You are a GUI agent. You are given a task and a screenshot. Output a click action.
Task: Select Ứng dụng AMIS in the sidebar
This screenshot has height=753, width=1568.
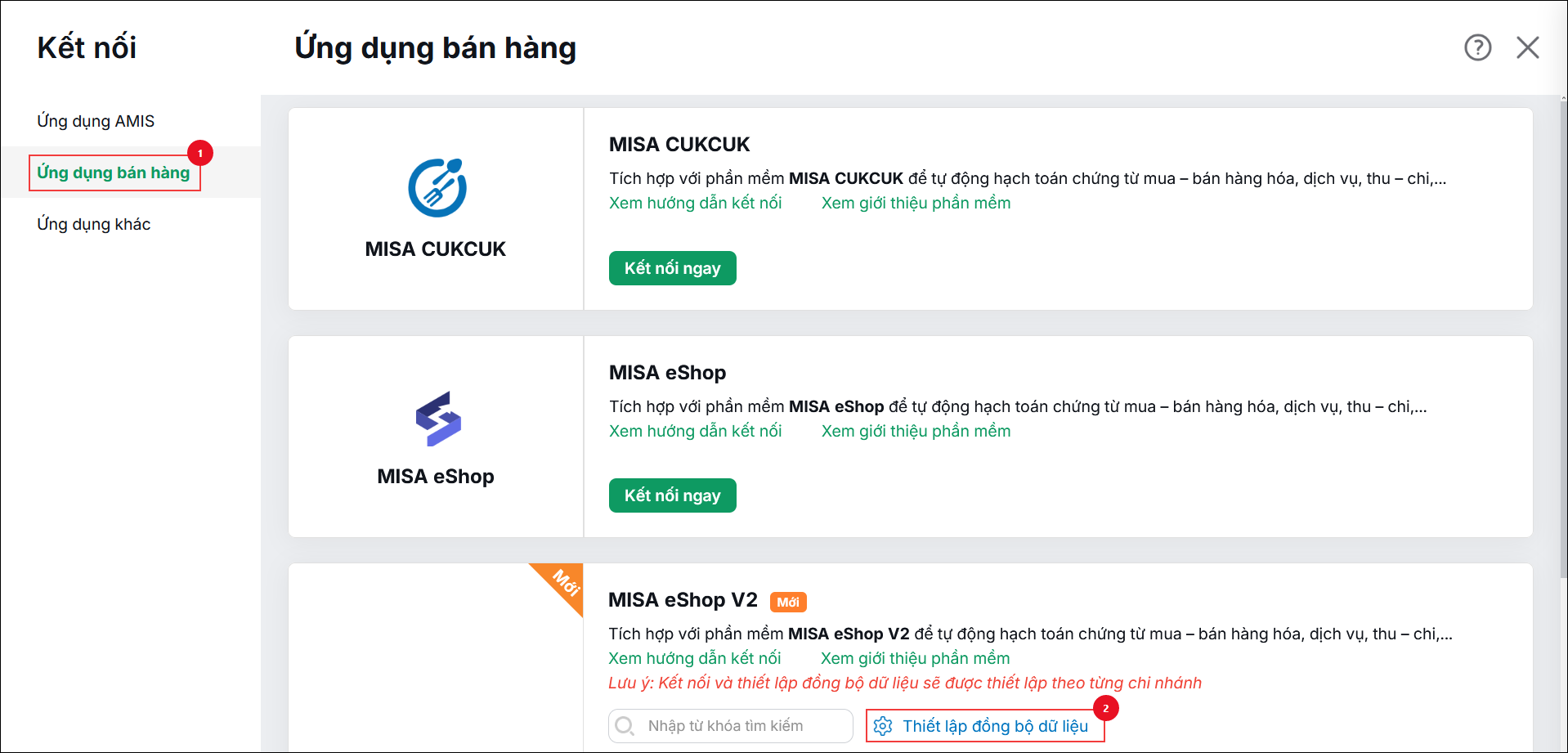click(96, 121)
